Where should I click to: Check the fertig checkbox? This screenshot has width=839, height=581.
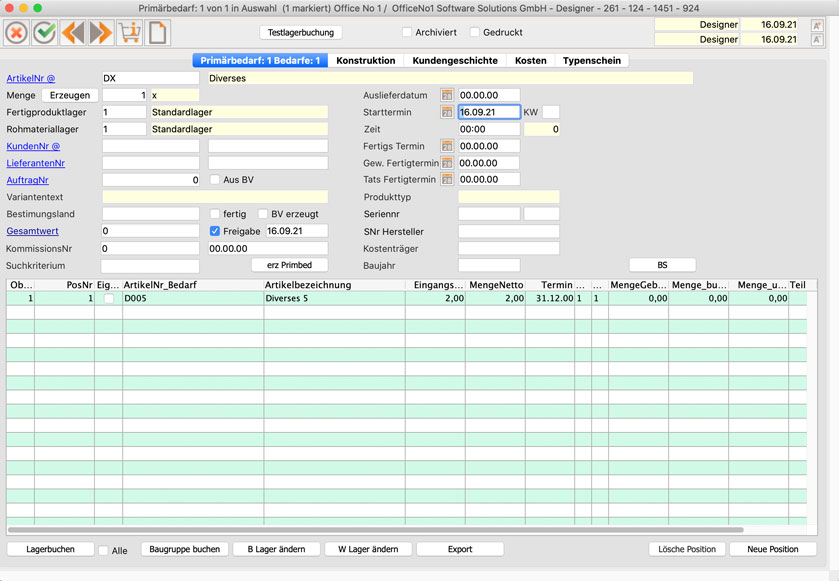coord(215,214)
